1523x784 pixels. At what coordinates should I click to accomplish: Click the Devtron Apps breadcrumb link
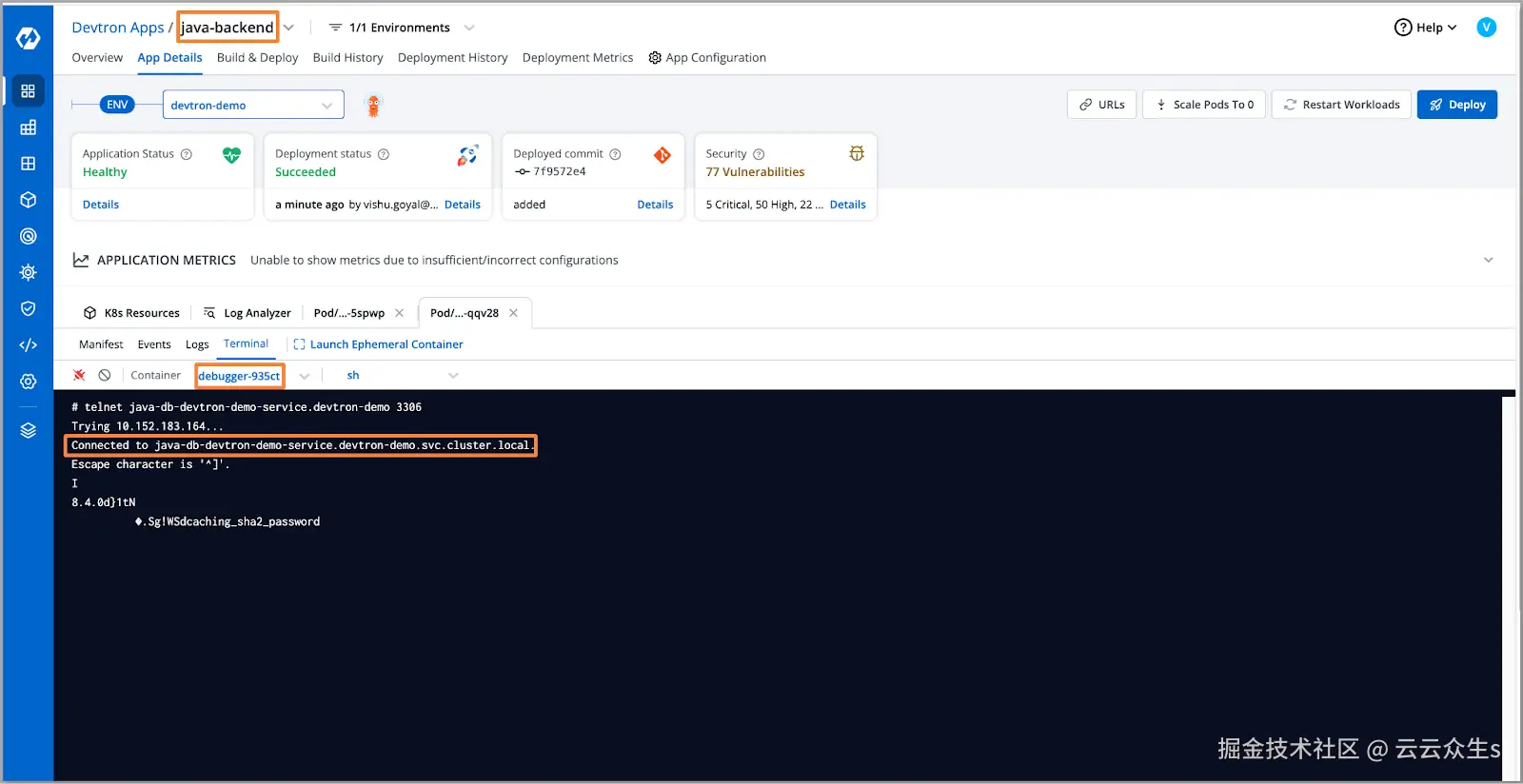(118, 28)
